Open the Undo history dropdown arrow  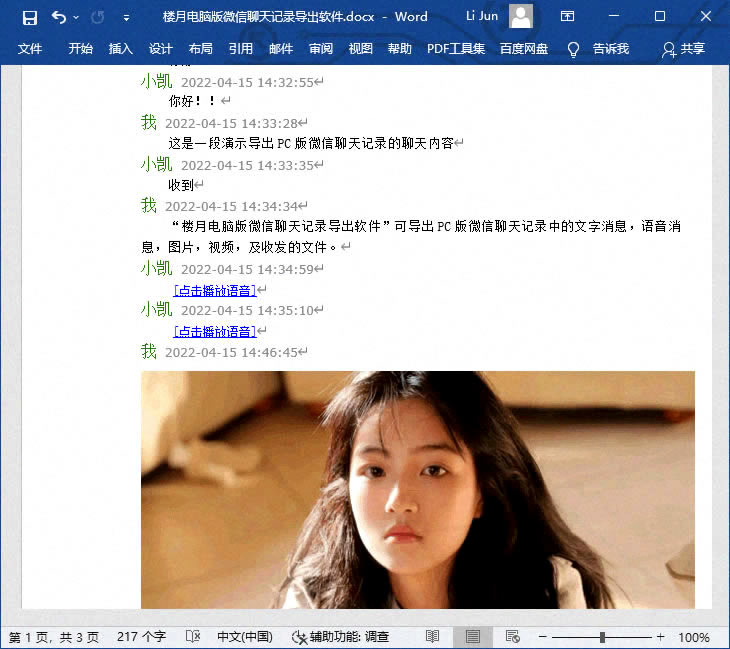click(76, 18)
